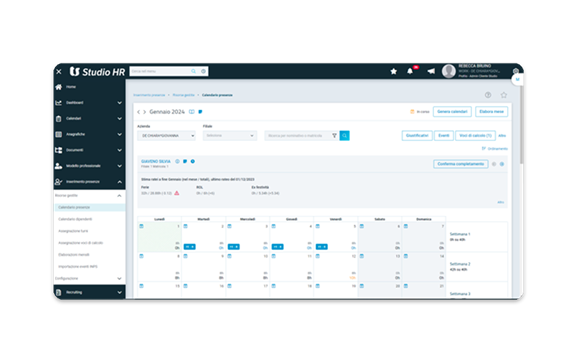Go to next month arrow

click(x=144, y=112)
